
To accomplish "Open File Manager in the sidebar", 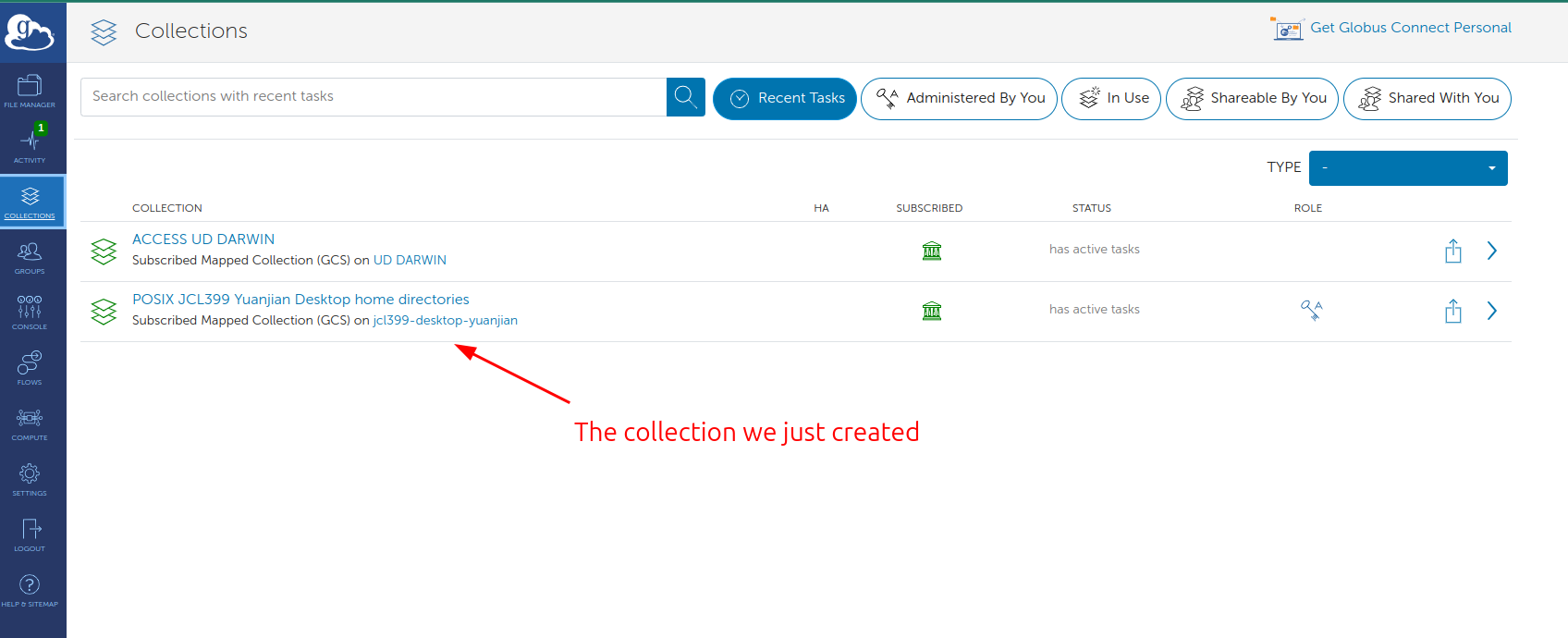I will (30, 91).
